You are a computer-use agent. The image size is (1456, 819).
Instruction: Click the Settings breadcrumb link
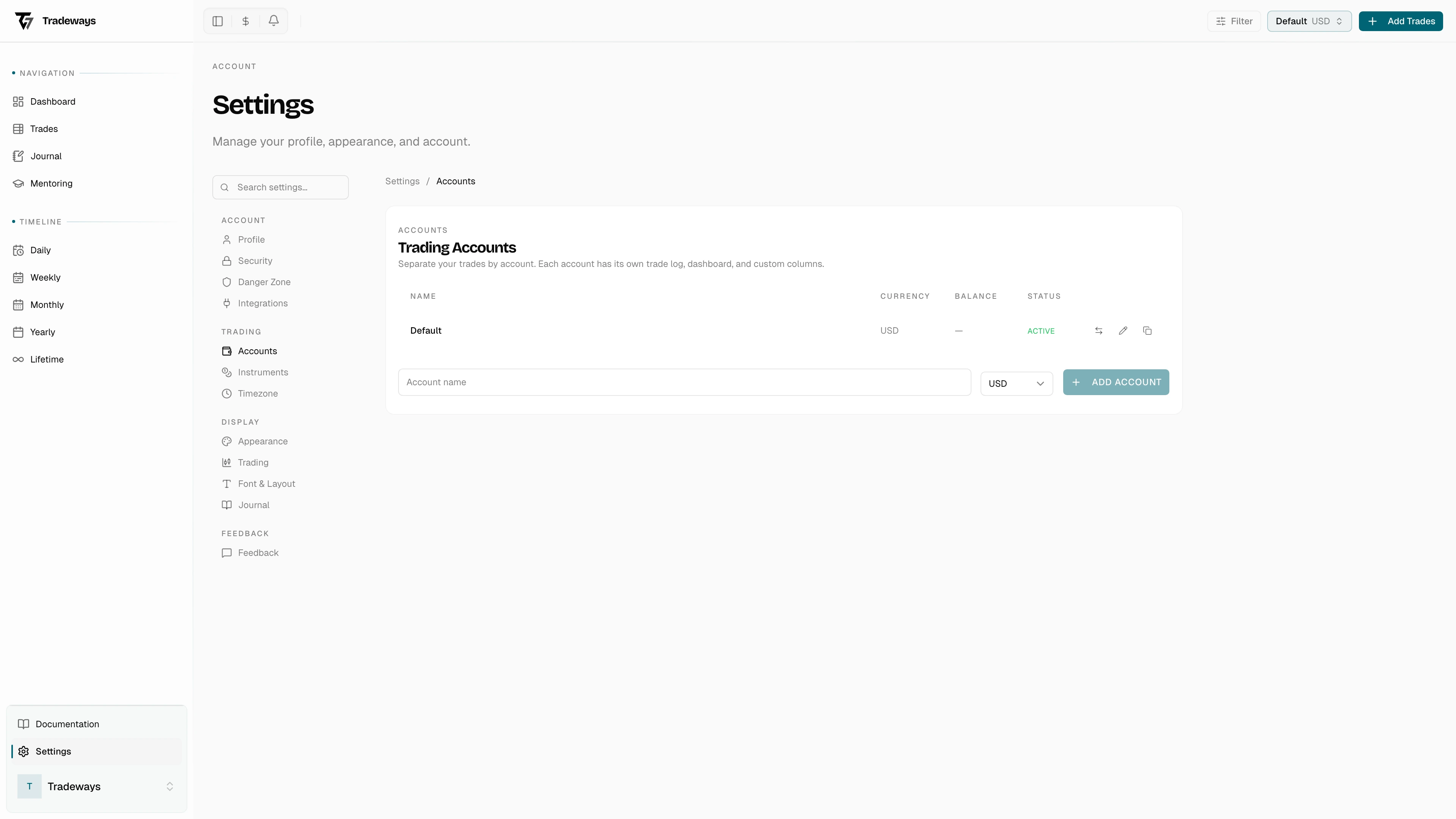point(402,182)
